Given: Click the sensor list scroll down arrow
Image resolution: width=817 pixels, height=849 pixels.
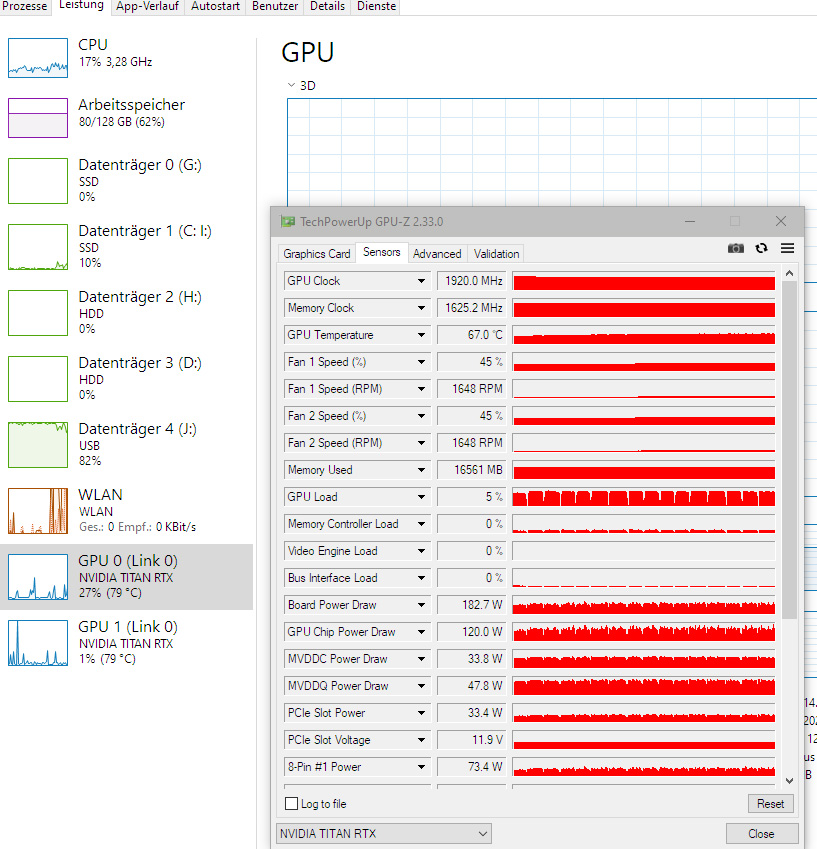Looking at the screenshot, I should click(789, 781).
